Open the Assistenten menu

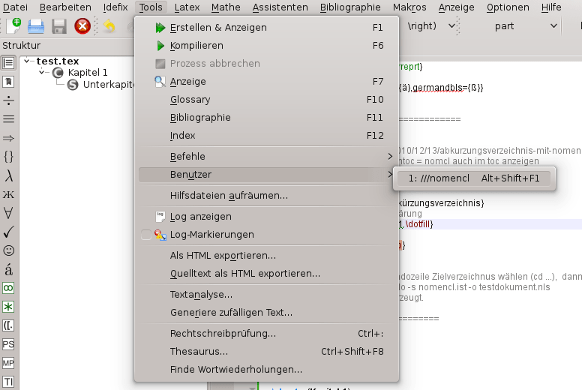coord(280,7)
